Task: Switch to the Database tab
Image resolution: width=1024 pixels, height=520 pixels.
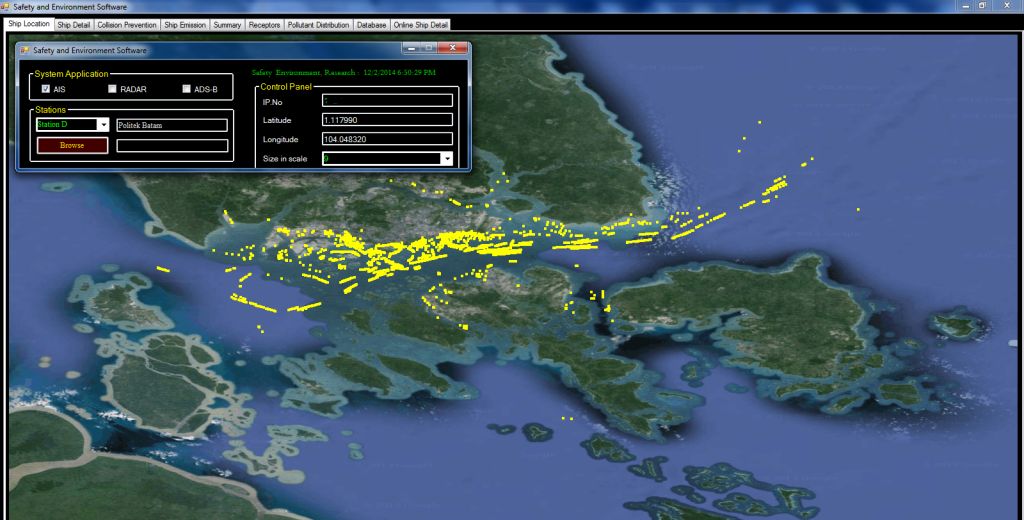Action: [371, 24]
